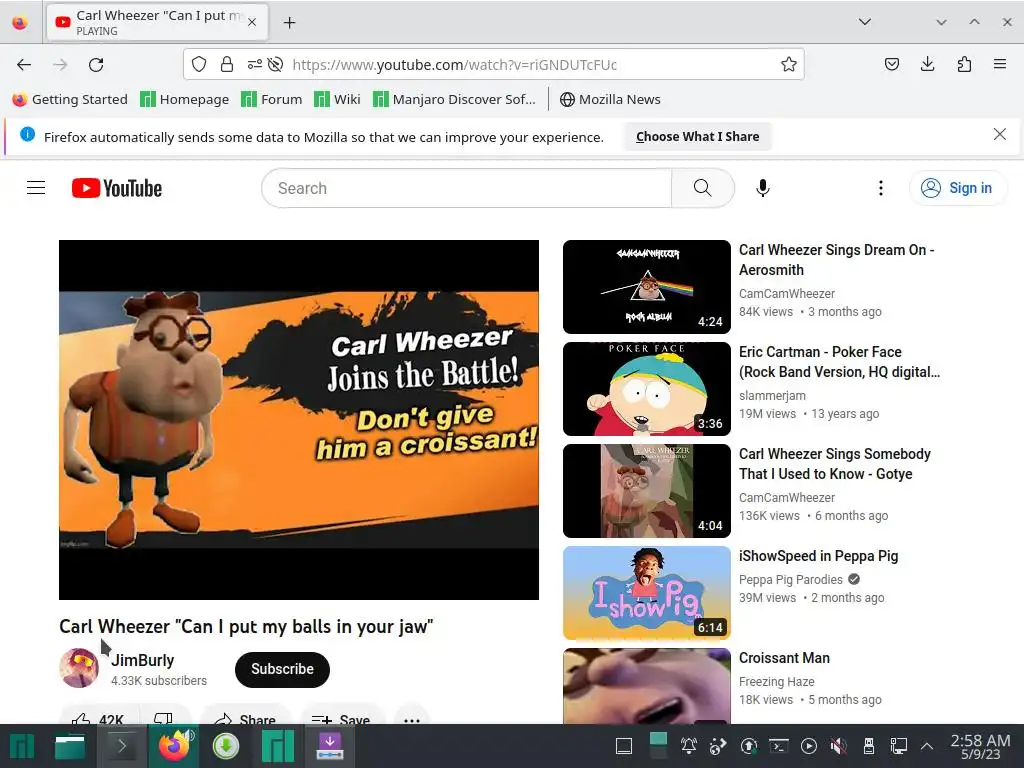Open YouTube guide hamburger menu

coord(36,188)
